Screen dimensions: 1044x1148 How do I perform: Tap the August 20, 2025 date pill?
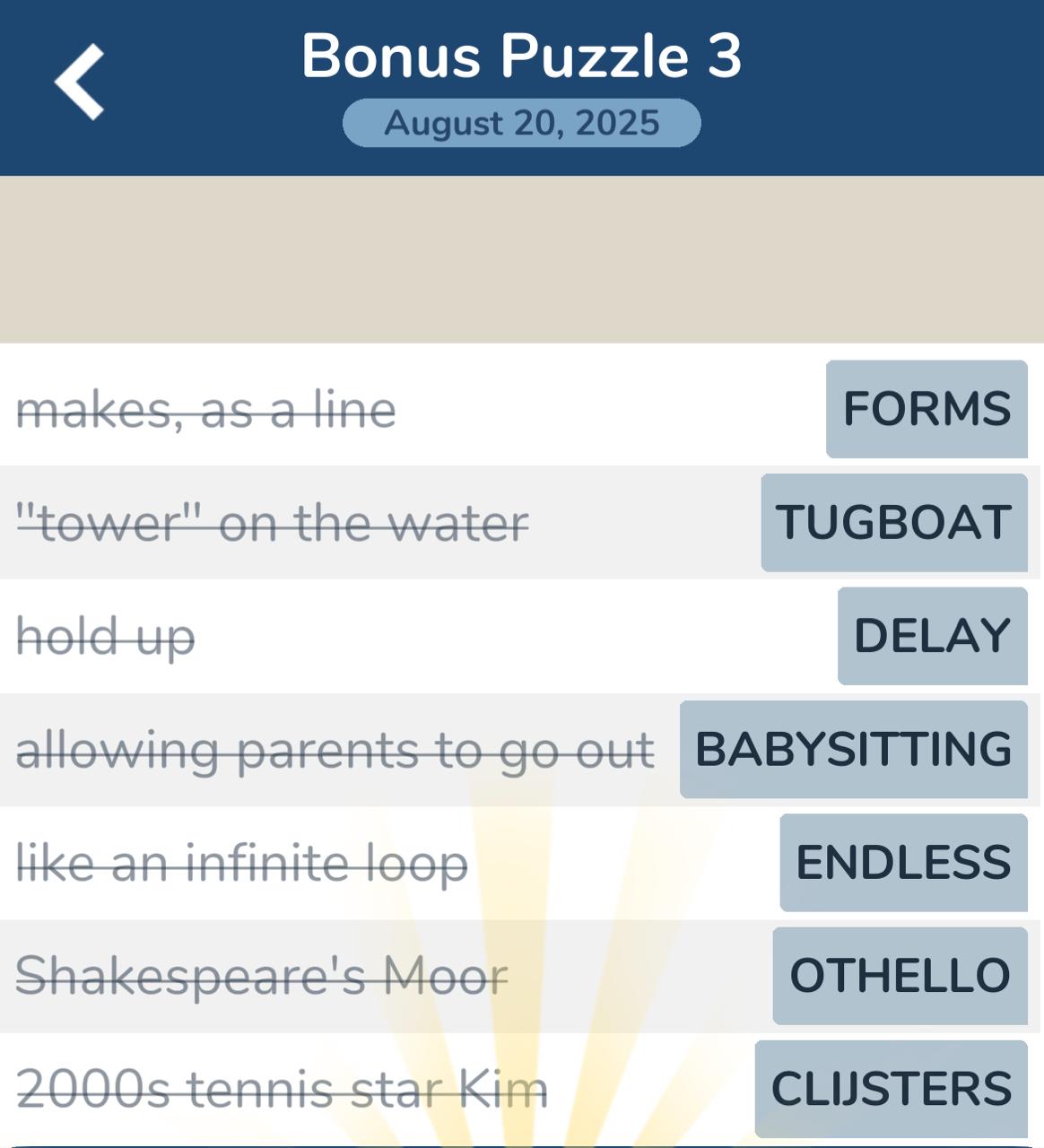click(x=521, y=123)
